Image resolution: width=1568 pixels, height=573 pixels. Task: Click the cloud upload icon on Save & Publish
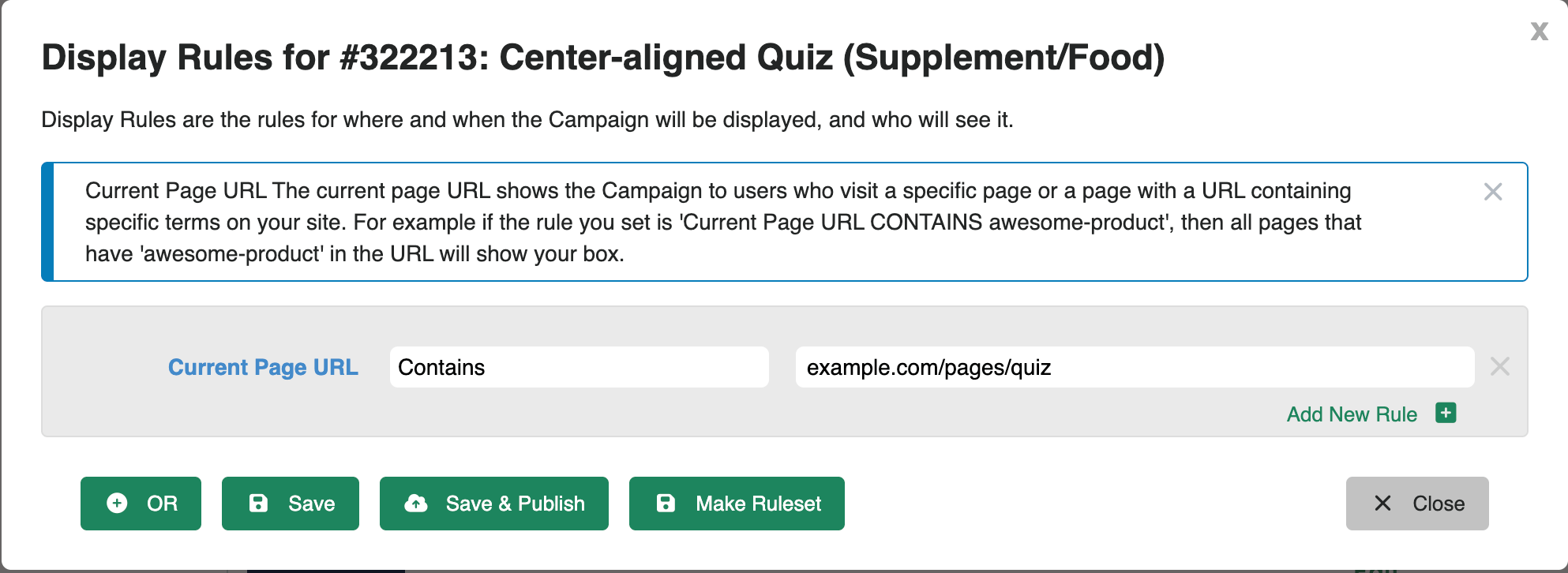(x=415, y=503)
